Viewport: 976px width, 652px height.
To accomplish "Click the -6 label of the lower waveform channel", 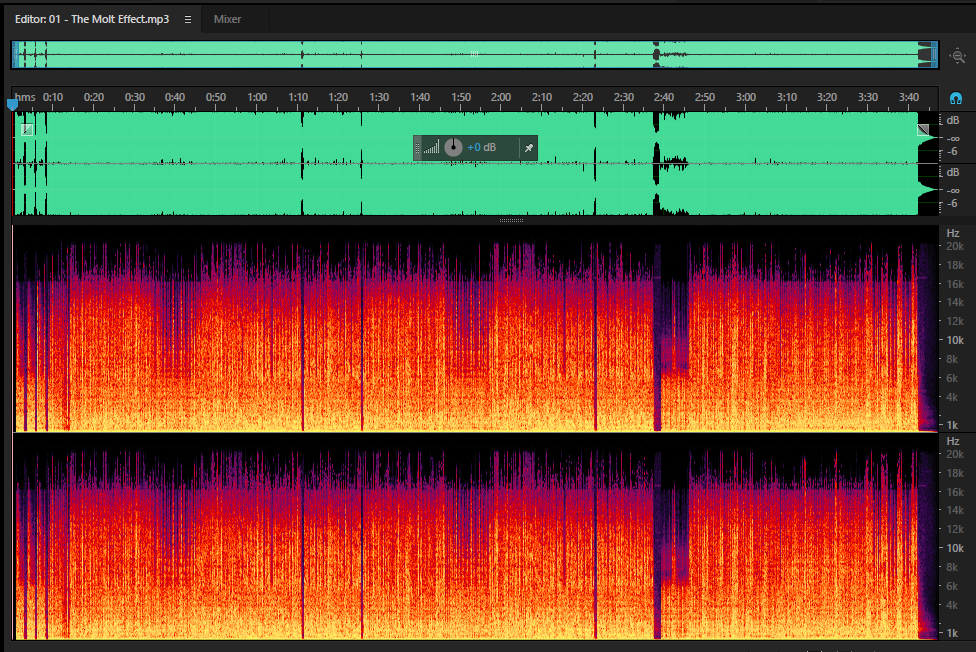I will [x=952, y=204].
